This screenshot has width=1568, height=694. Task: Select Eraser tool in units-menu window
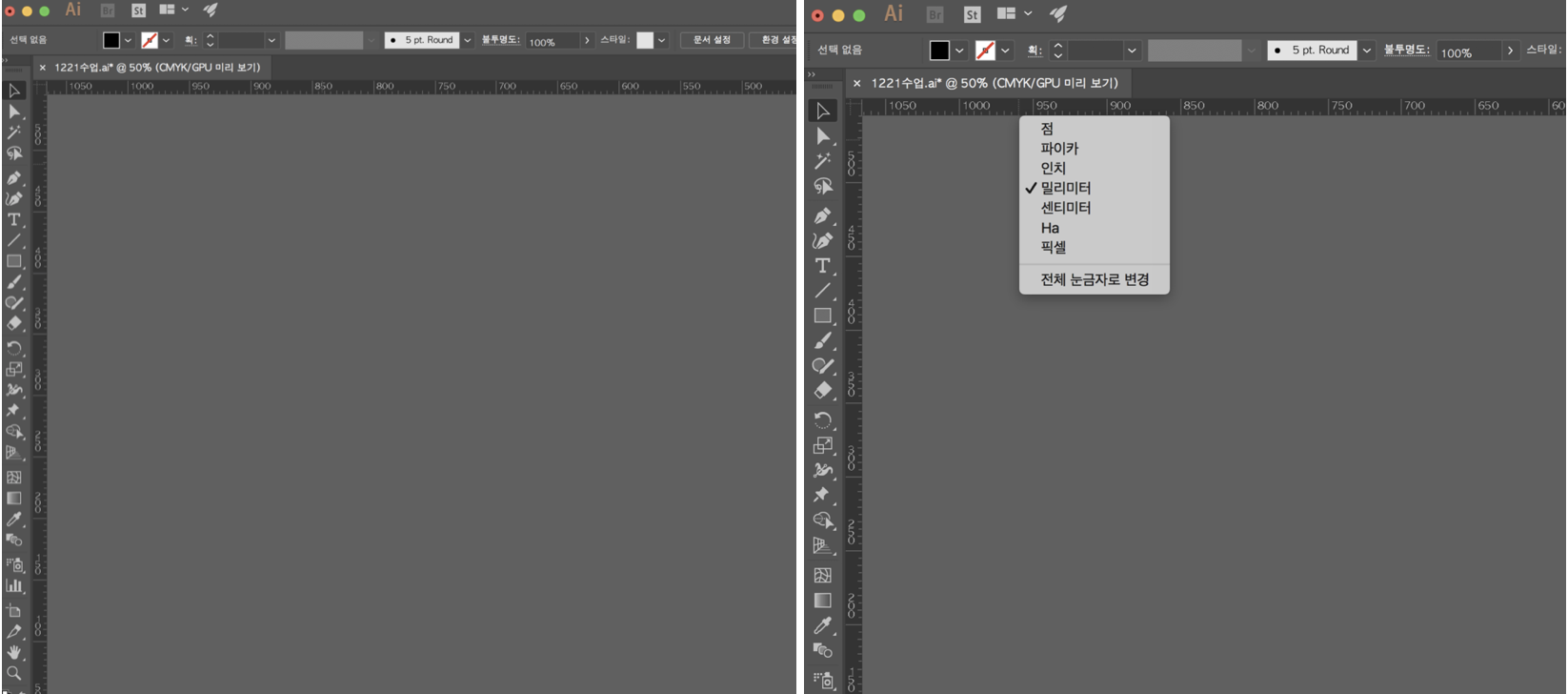[x=823, y=390]
